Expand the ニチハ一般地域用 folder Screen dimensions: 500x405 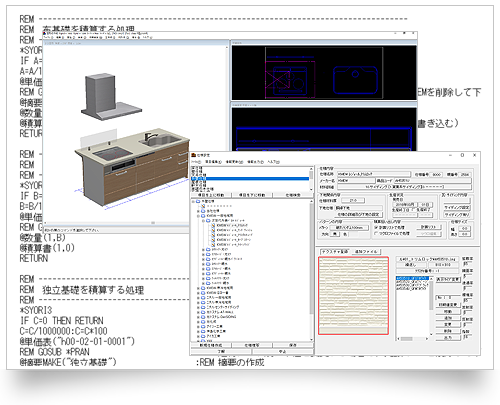pyautogui.click(x=198, y=297)
